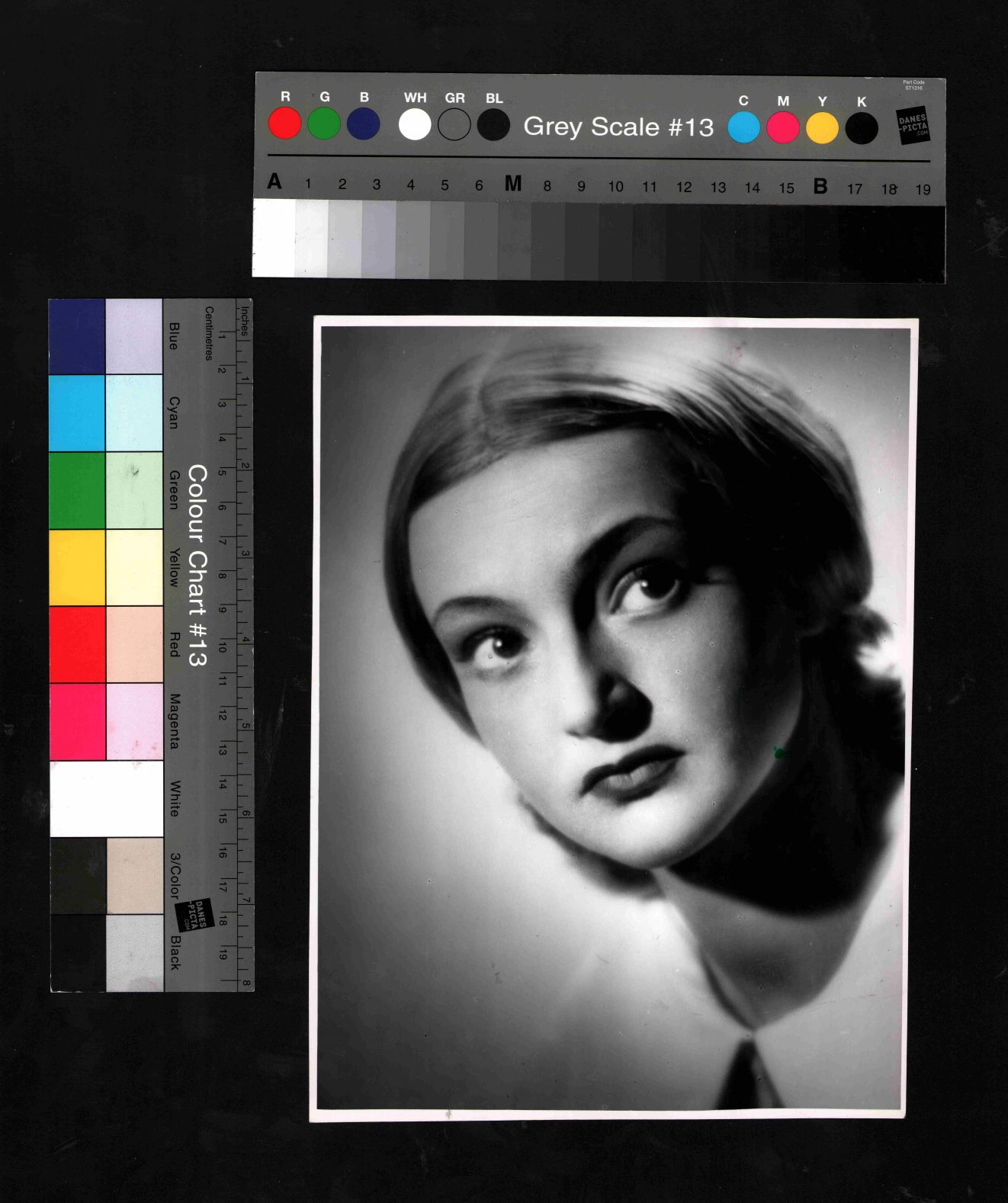Pick the cyan circle labeled C

pos(743,127)
